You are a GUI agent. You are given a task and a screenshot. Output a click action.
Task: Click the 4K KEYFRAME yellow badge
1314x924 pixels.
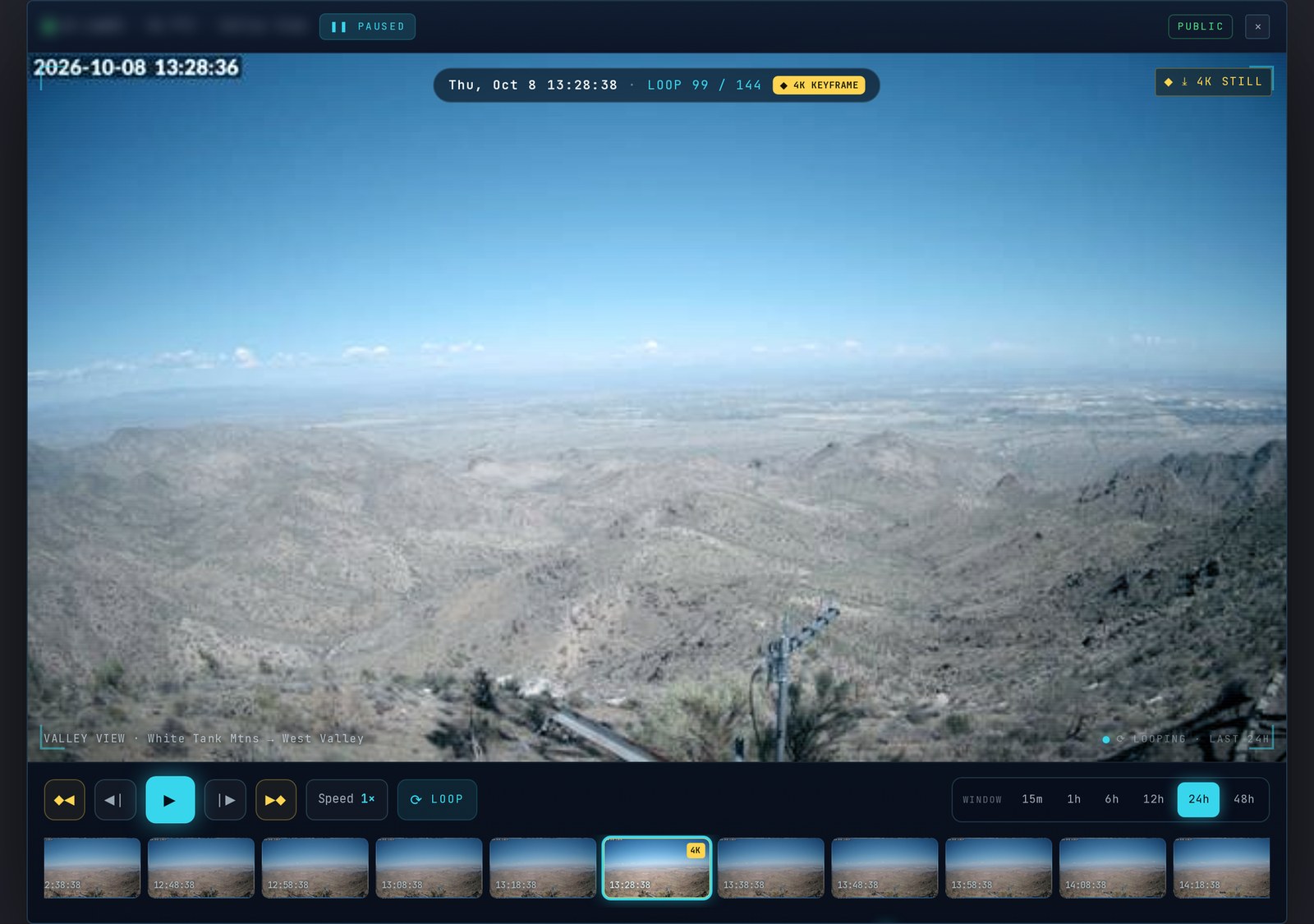pos(819,85)
